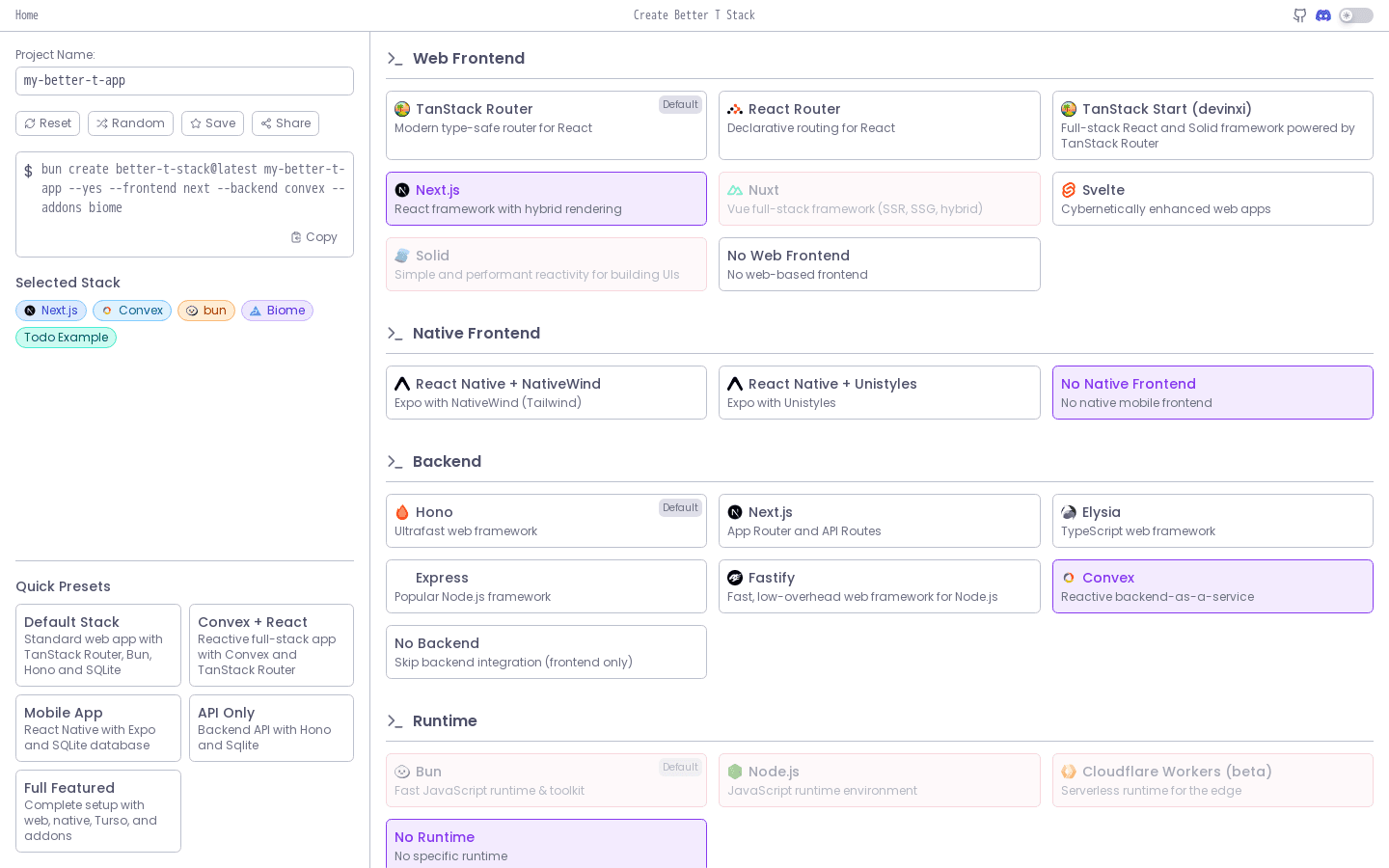Share the current stack
The height and width of the screenshot is (868, 1389).
(x=286, y=123)
